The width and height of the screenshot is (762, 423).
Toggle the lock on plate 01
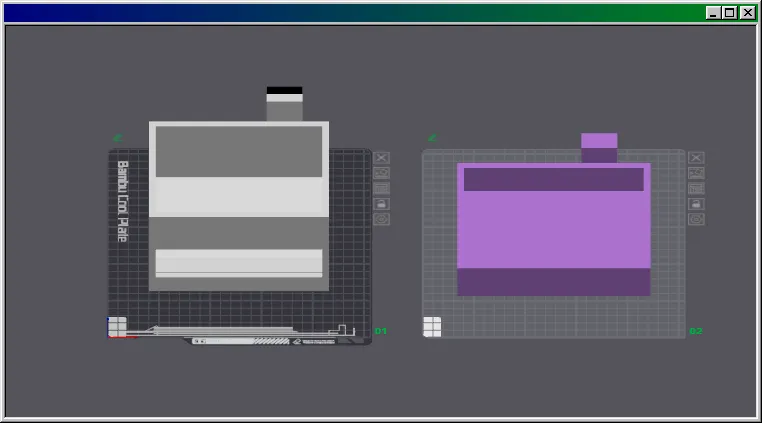(381, 204)
